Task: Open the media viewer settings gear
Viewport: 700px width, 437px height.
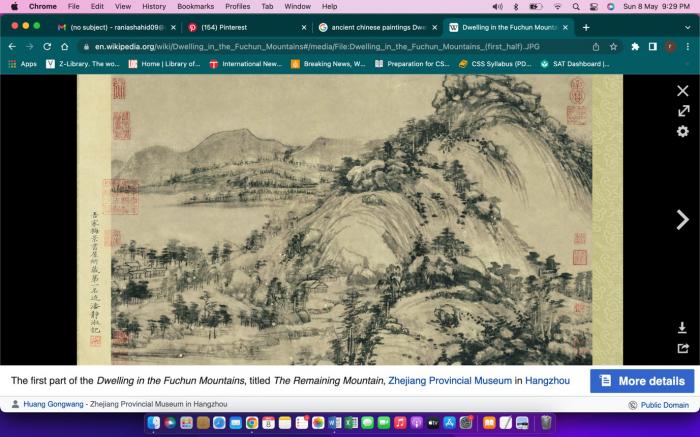Action: 683,131
